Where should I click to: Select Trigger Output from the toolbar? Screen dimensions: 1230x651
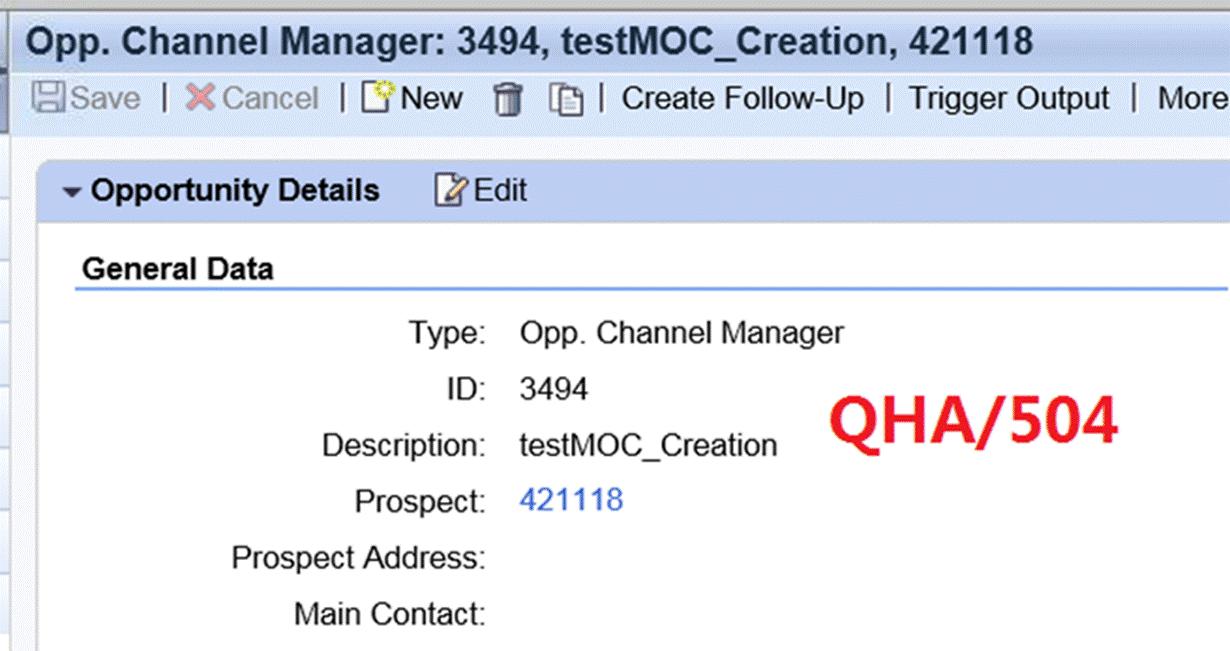[1008, 98]
